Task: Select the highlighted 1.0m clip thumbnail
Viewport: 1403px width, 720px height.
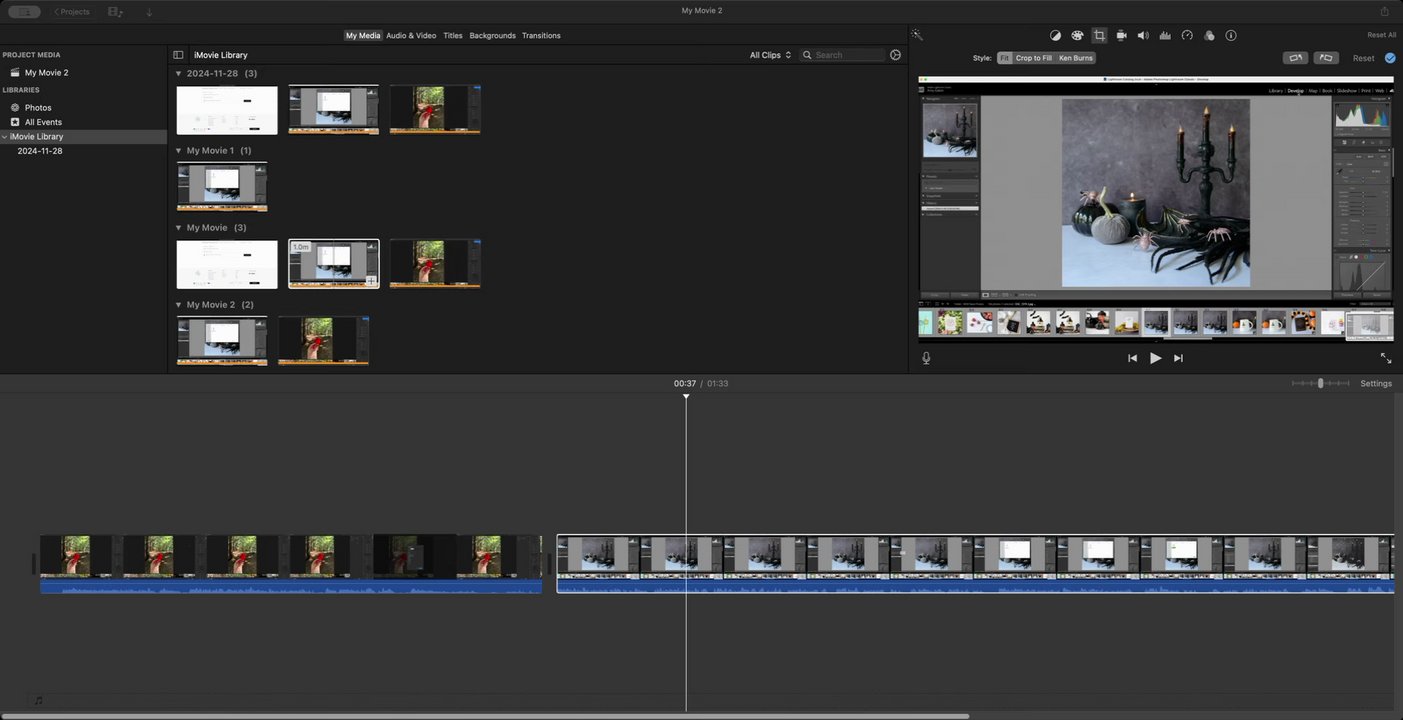Action: pos(334,264)
